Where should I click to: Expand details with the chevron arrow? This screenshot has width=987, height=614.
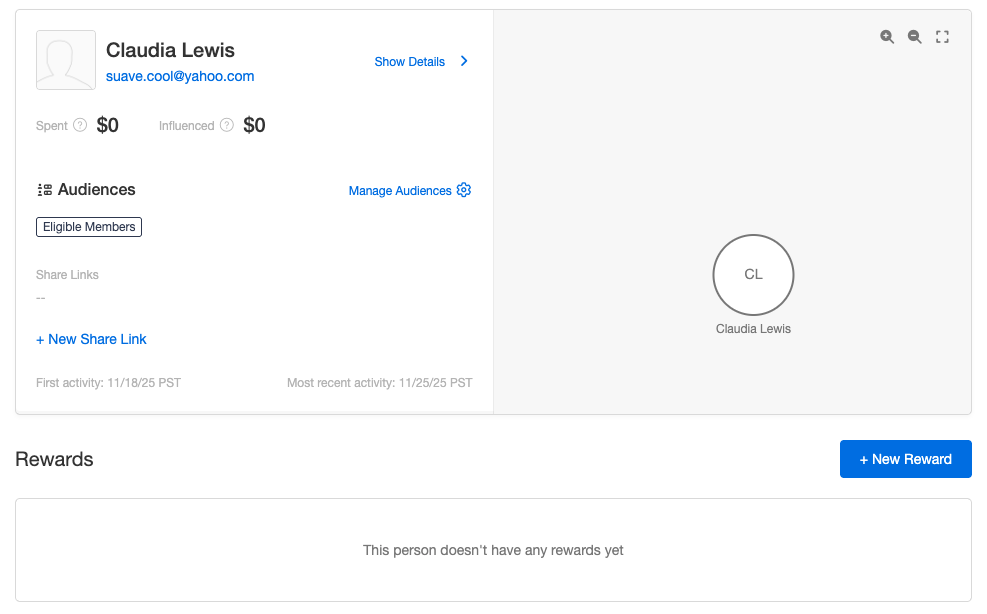click(x=464, y=61)
